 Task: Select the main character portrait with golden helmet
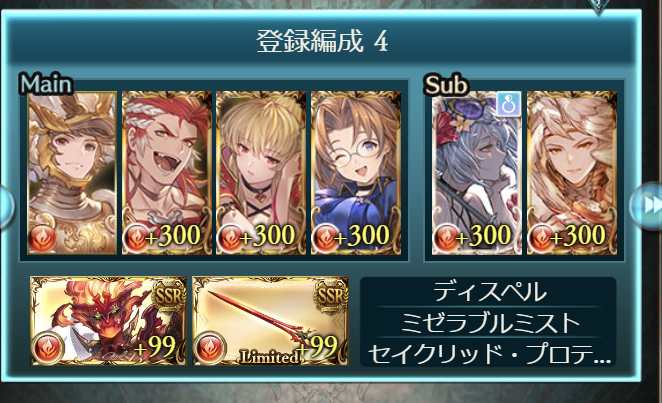click(x=72, y=173)
